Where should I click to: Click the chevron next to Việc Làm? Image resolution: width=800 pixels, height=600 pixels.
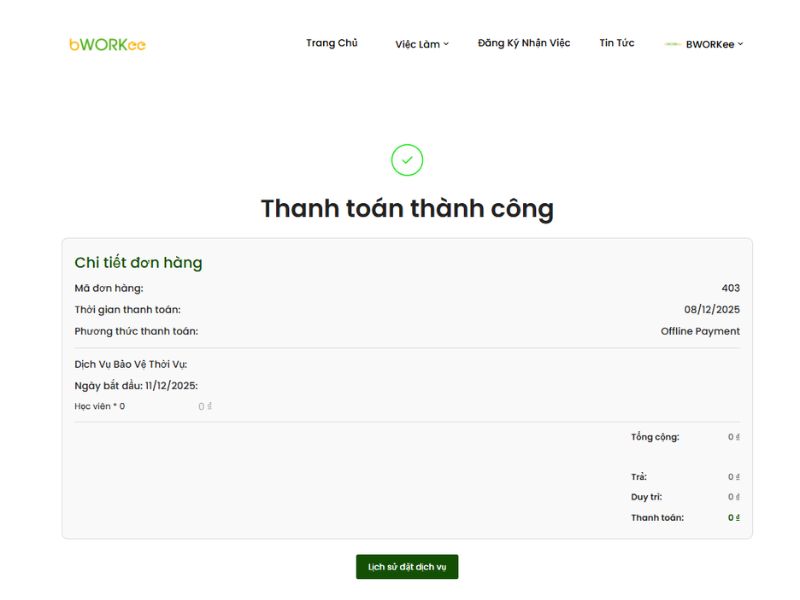click(x=446, y=44)
